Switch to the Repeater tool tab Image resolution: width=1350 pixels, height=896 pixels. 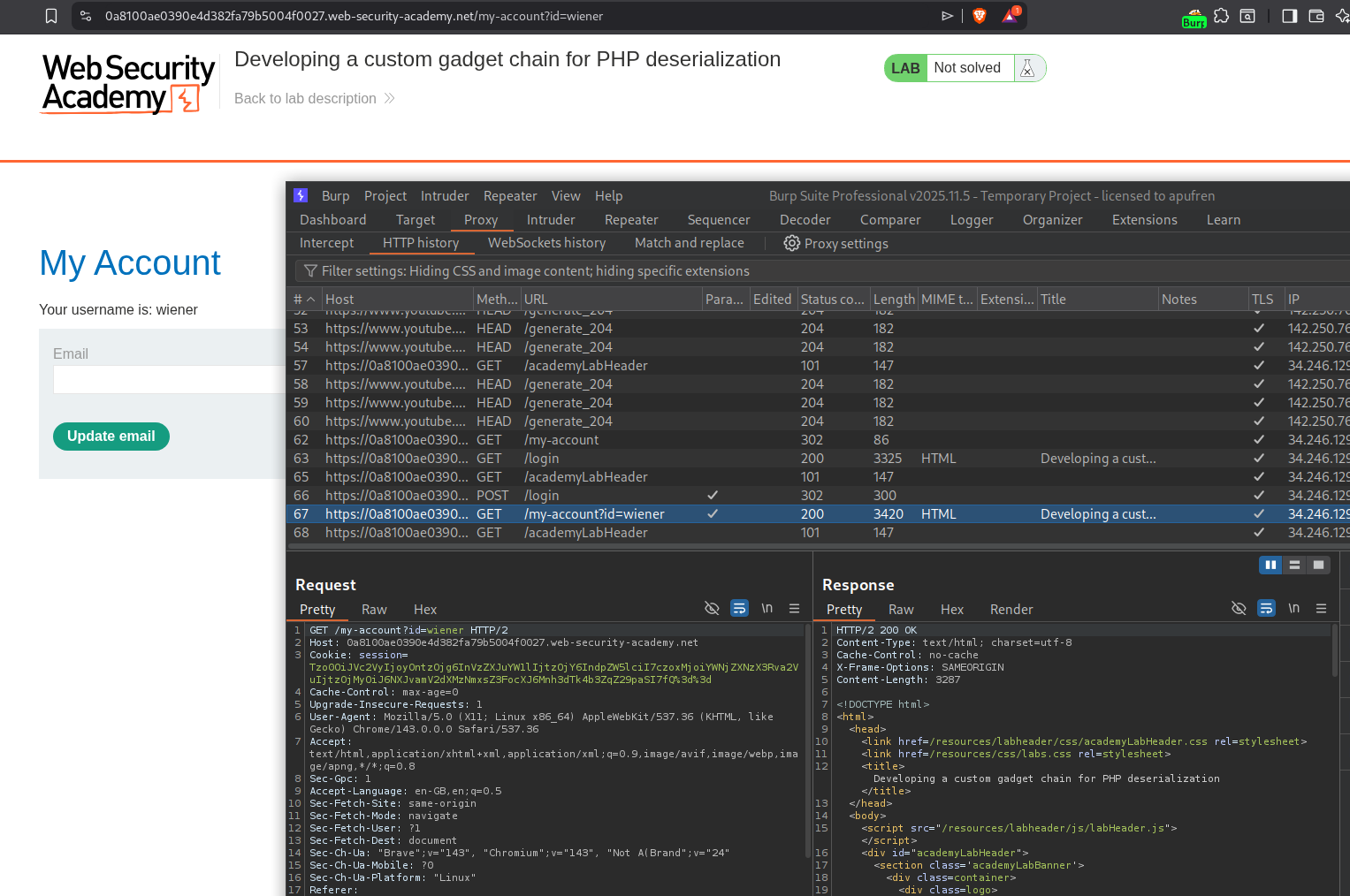630,220
